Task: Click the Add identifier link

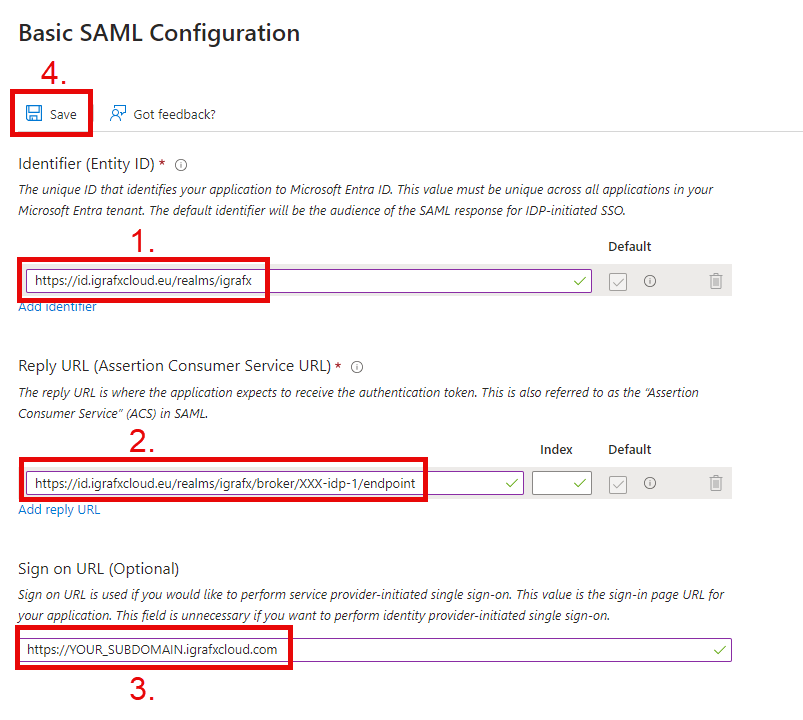Action: click(x=57, y=307)
